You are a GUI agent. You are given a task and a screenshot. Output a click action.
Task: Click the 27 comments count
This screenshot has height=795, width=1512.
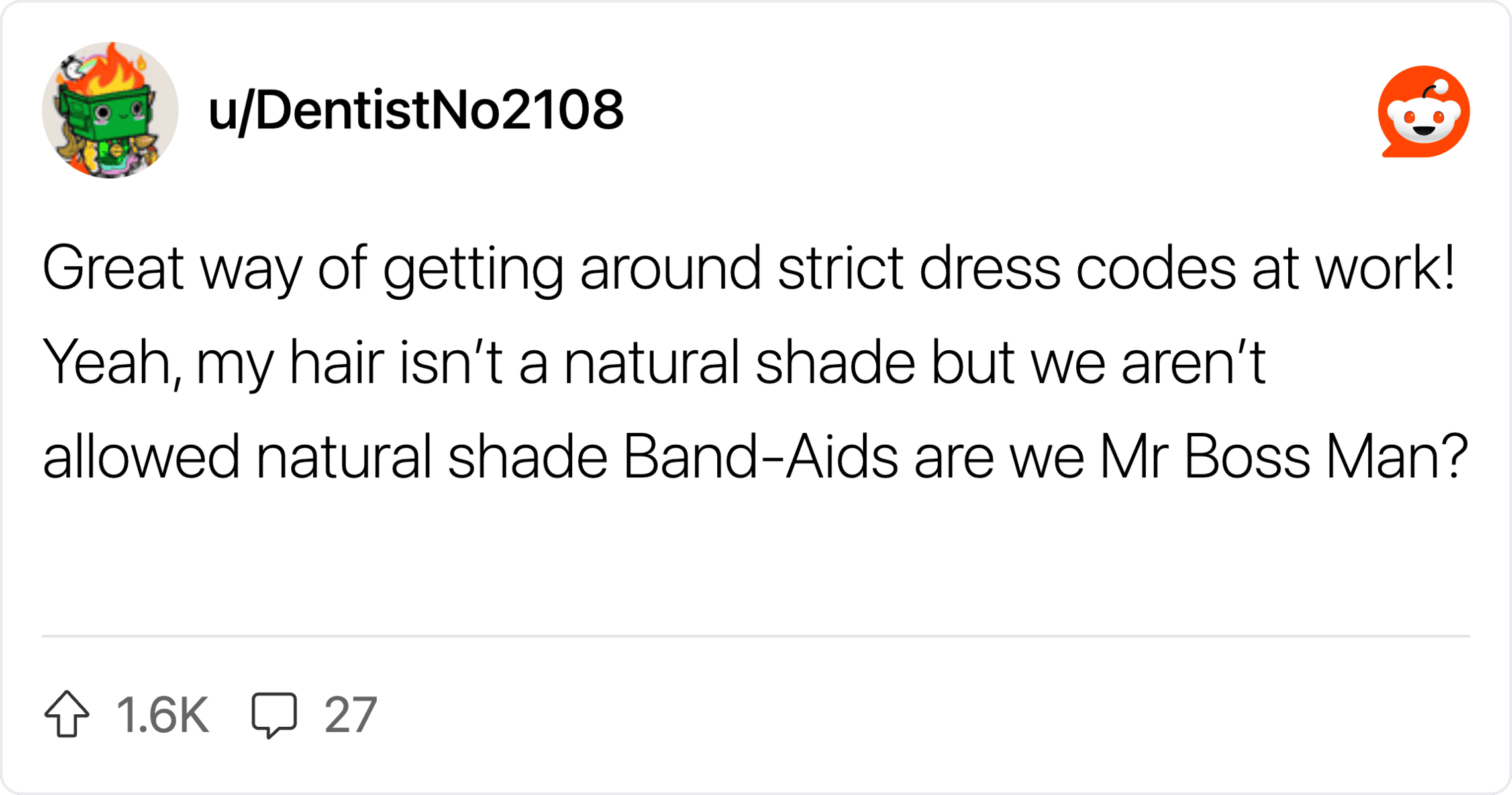point(350,715)
